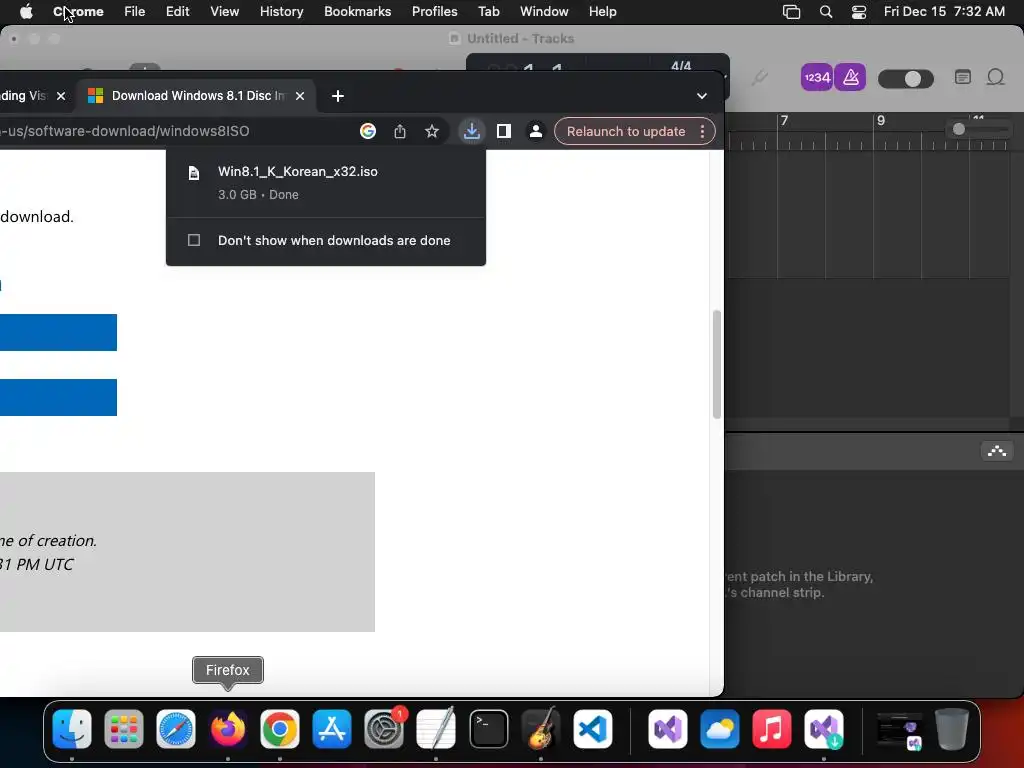Close the Download Windows 8.1 tab
1024x768 pixels.
click(x=300, y=96)
